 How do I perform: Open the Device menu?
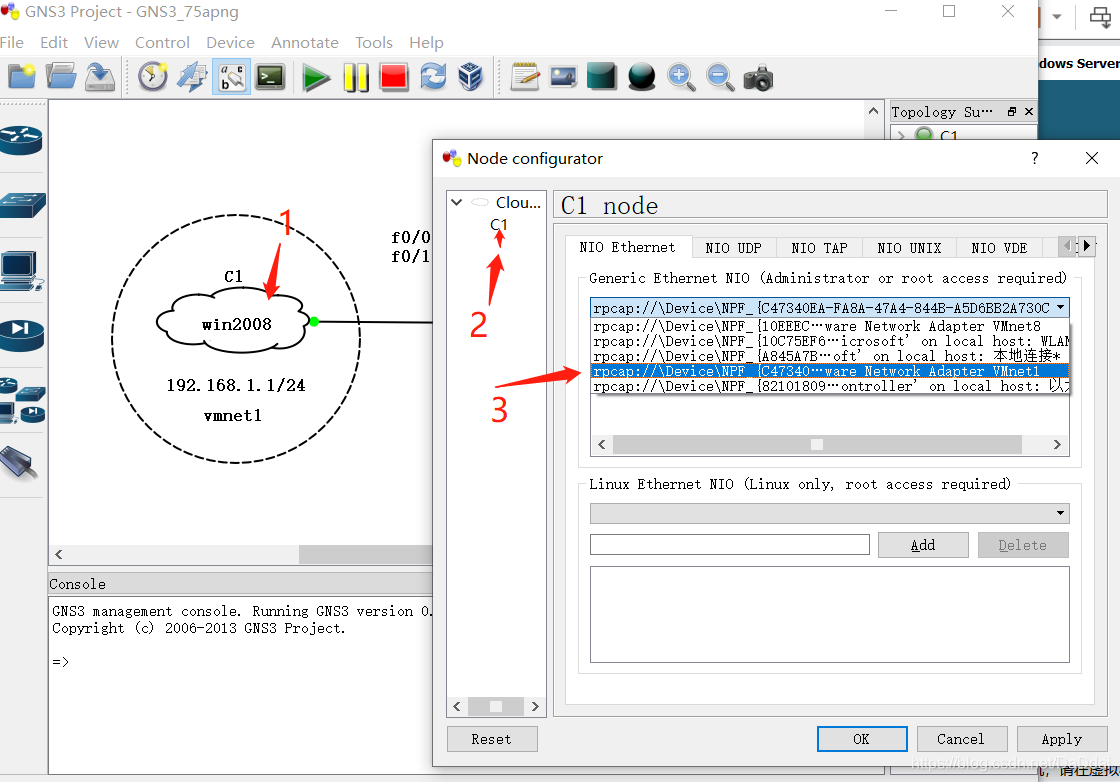(231, 43)
